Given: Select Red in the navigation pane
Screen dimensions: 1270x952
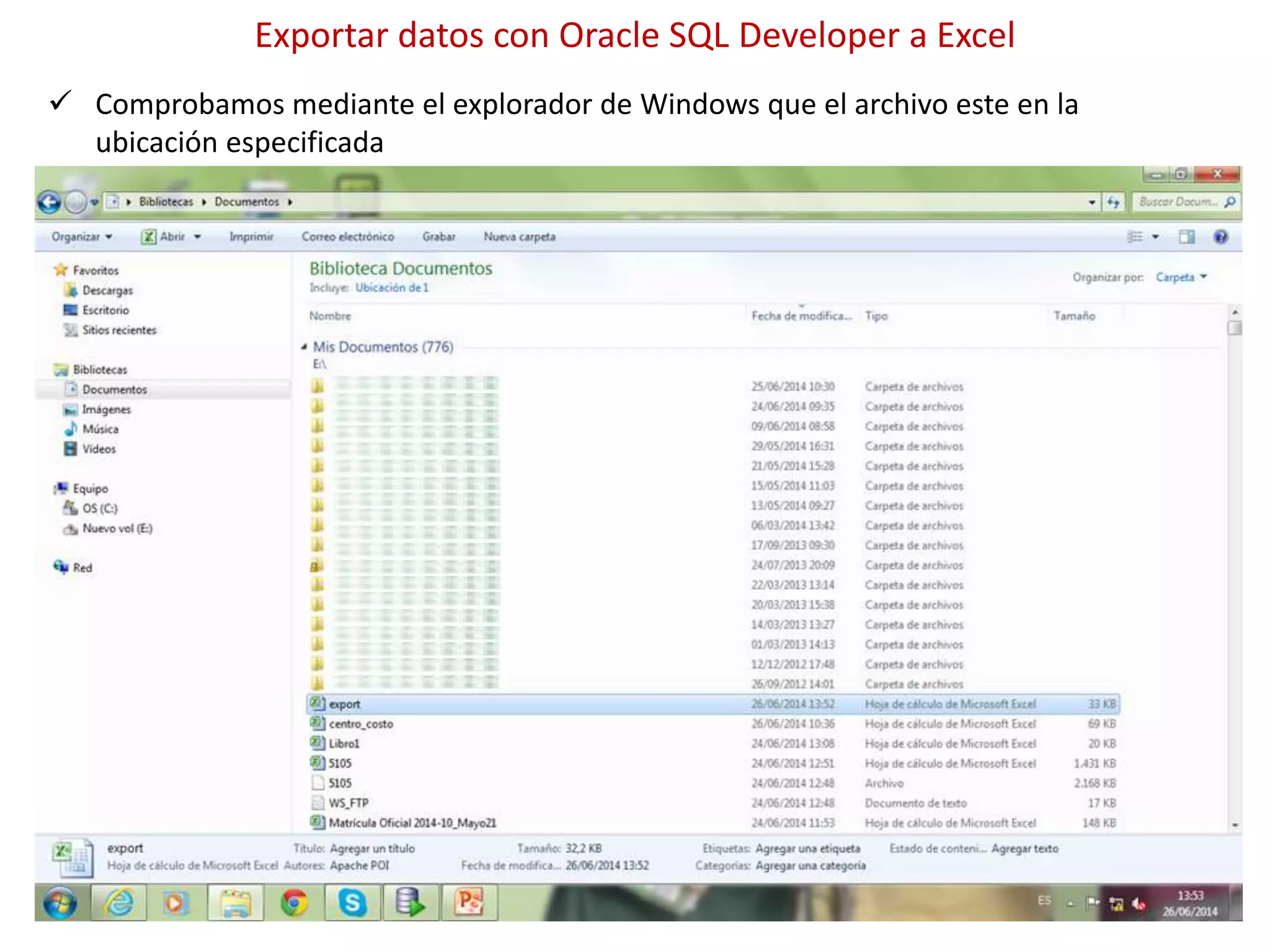Looking at the screenshot, I should (x=82, y=568).
